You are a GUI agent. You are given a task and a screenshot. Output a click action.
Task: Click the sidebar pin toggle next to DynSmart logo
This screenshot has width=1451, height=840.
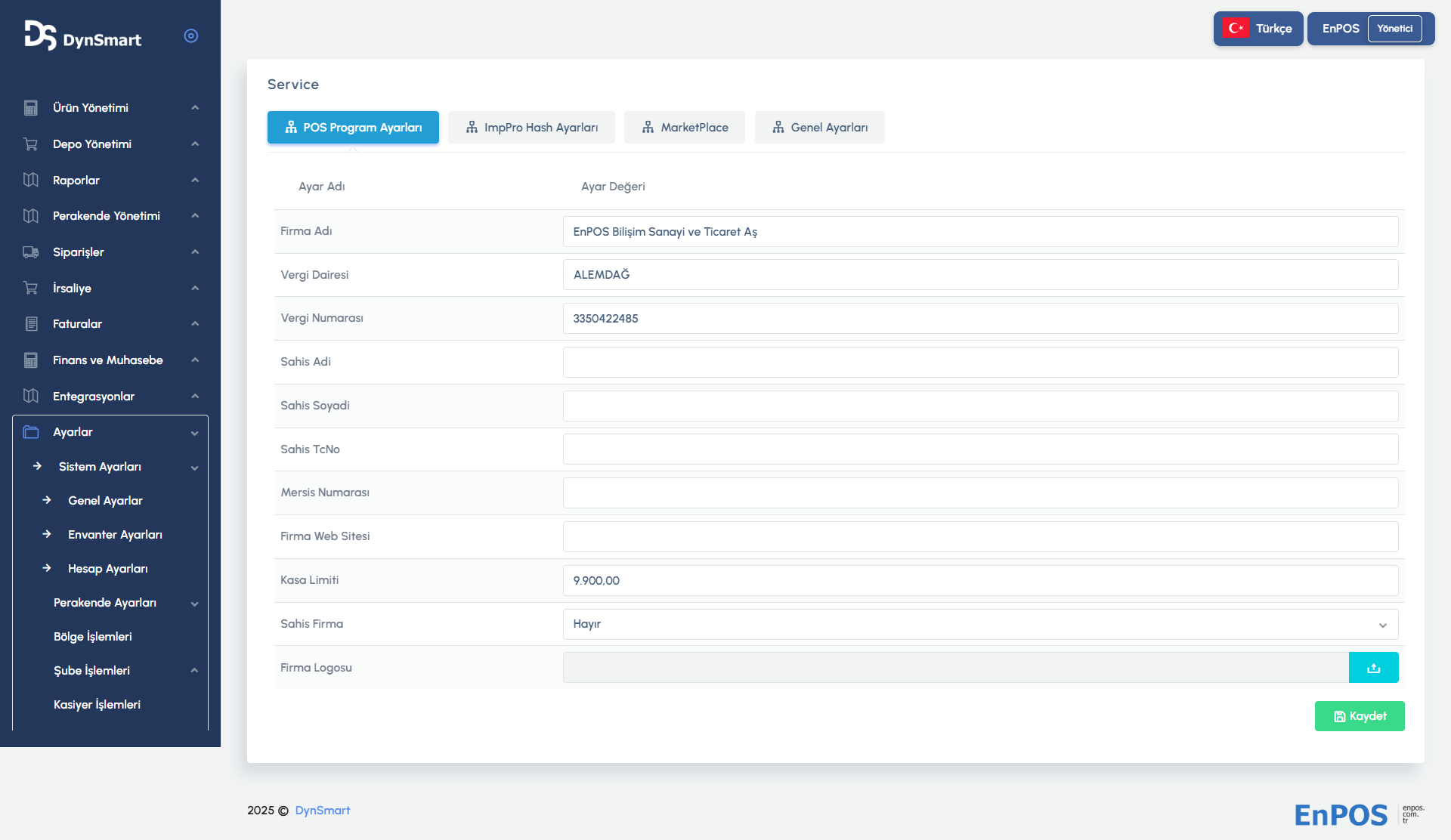pos(191,36)
